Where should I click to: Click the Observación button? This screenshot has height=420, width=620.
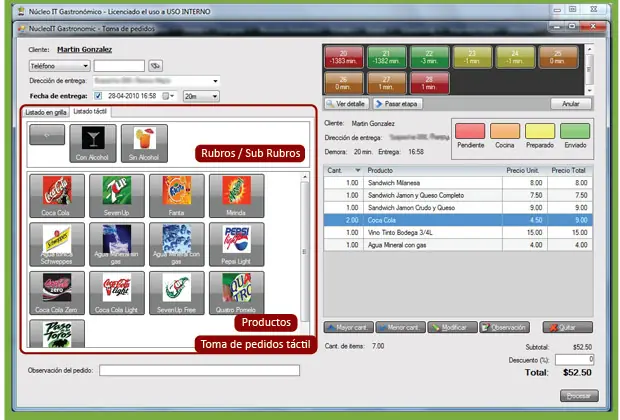[505, 327]
